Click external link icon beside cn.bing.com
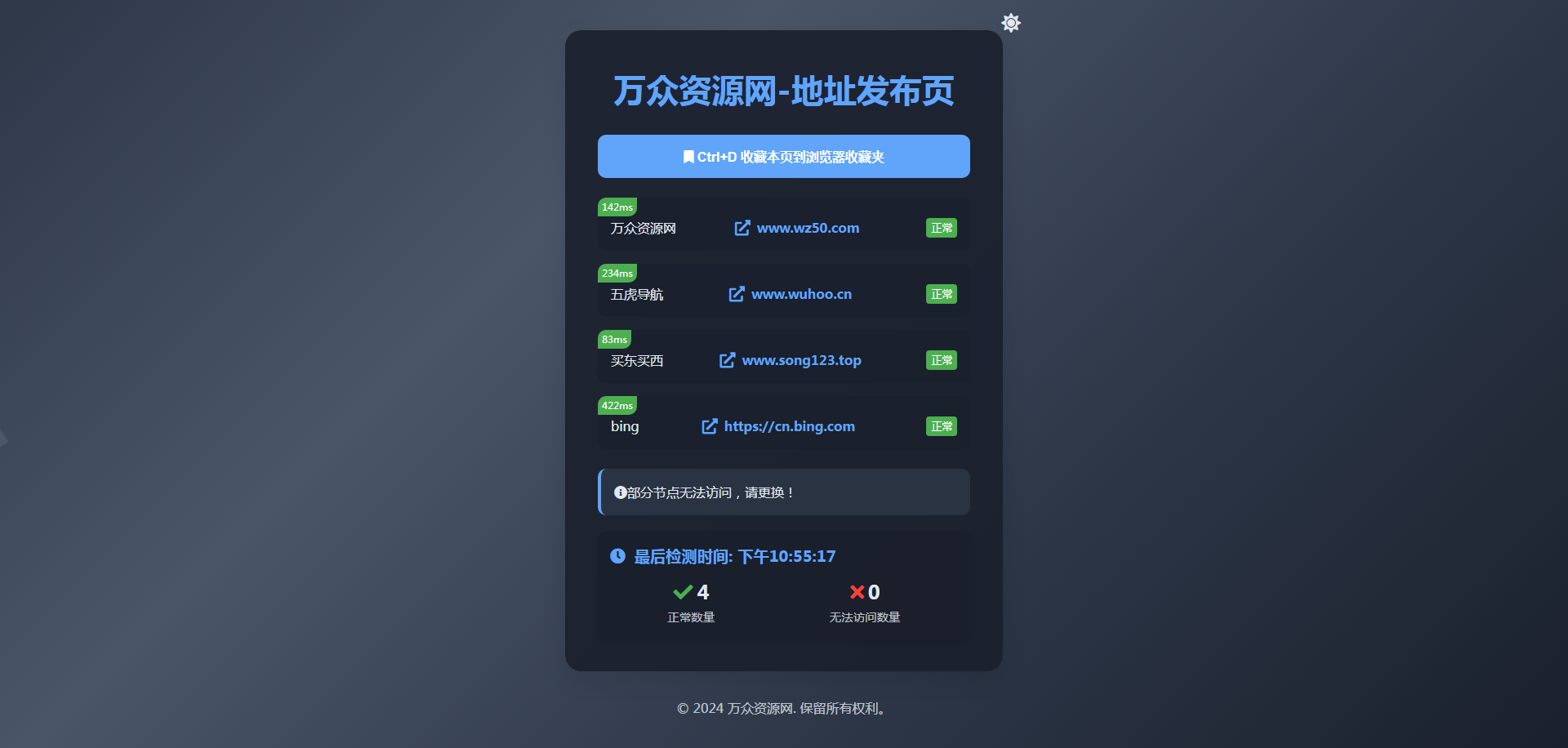This screenshot has height=748, width=1568. coord(710,426)
